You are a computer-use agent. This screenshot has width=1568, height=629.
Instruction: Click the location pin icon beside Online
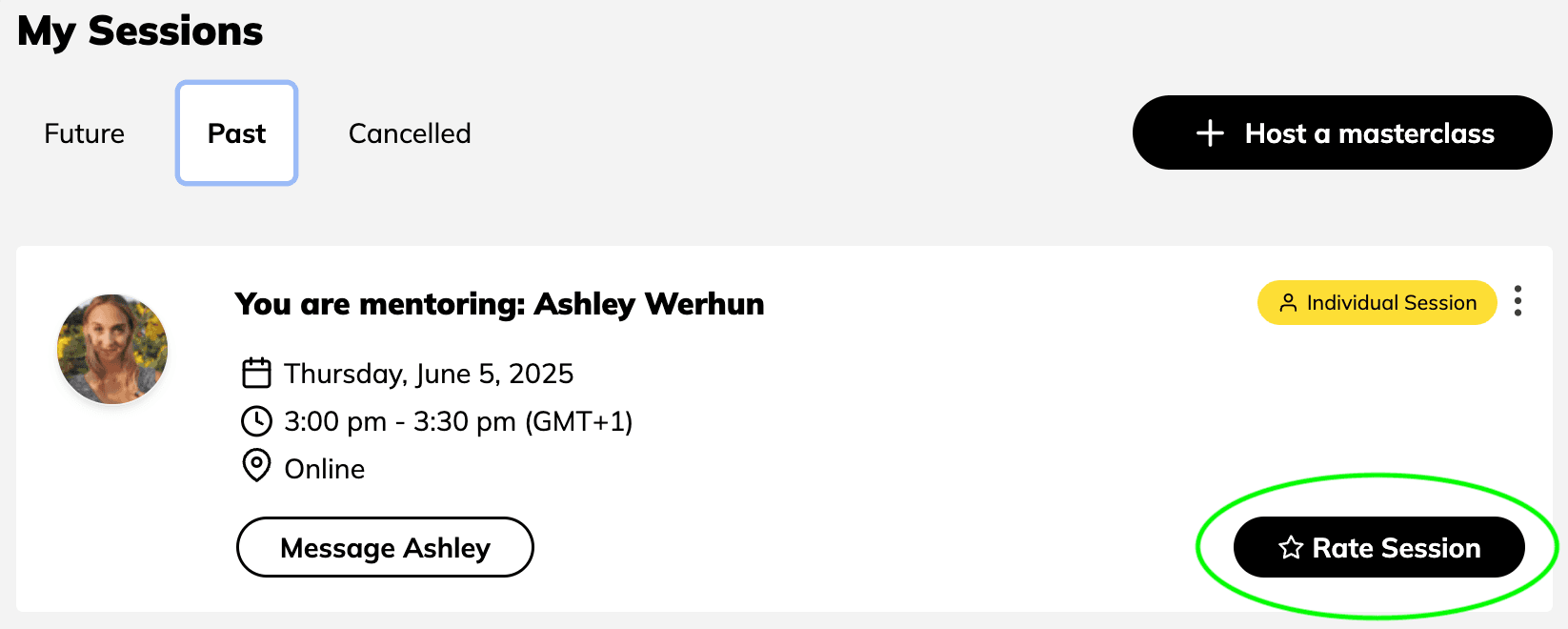click(x=256, y=466)
